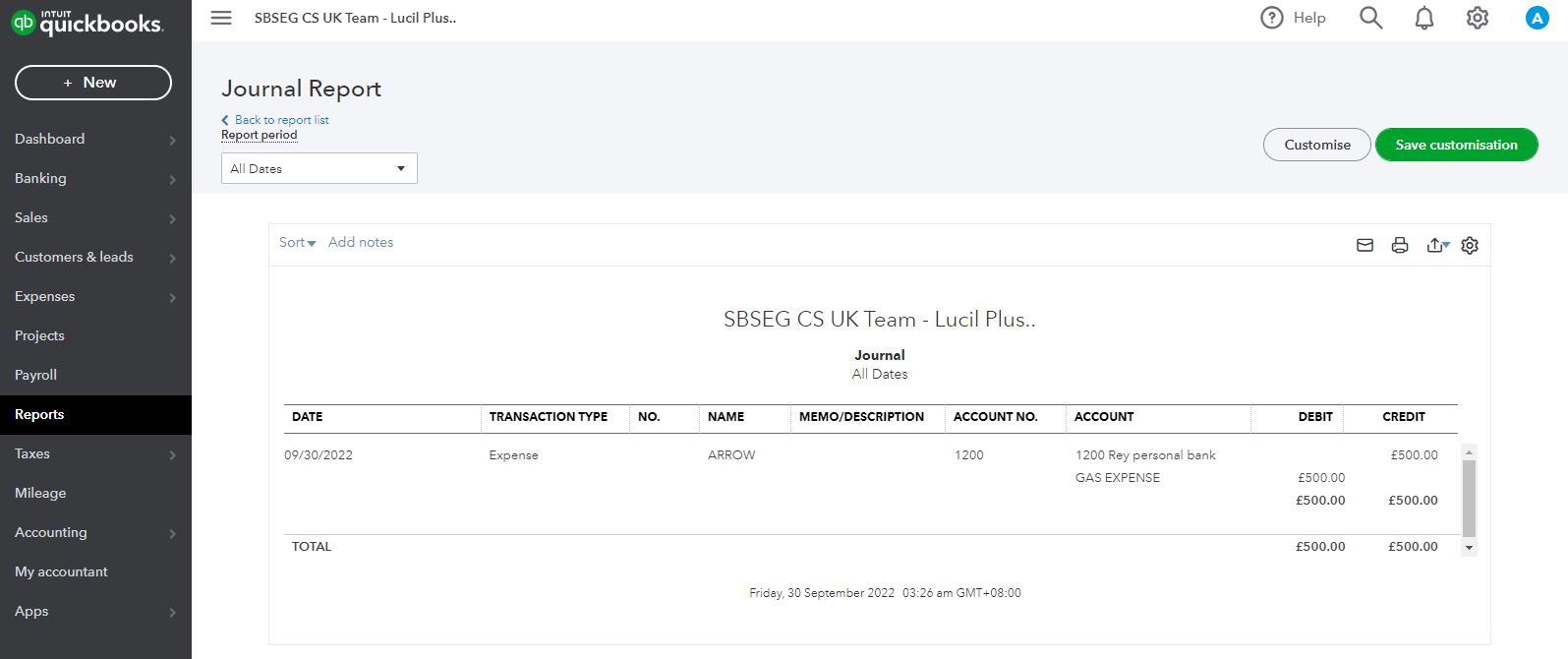Click the report's vertical scrollbar
The width and height of the screenshot is (1568, 659).
pyautogui.click(x=1469, y=497)
